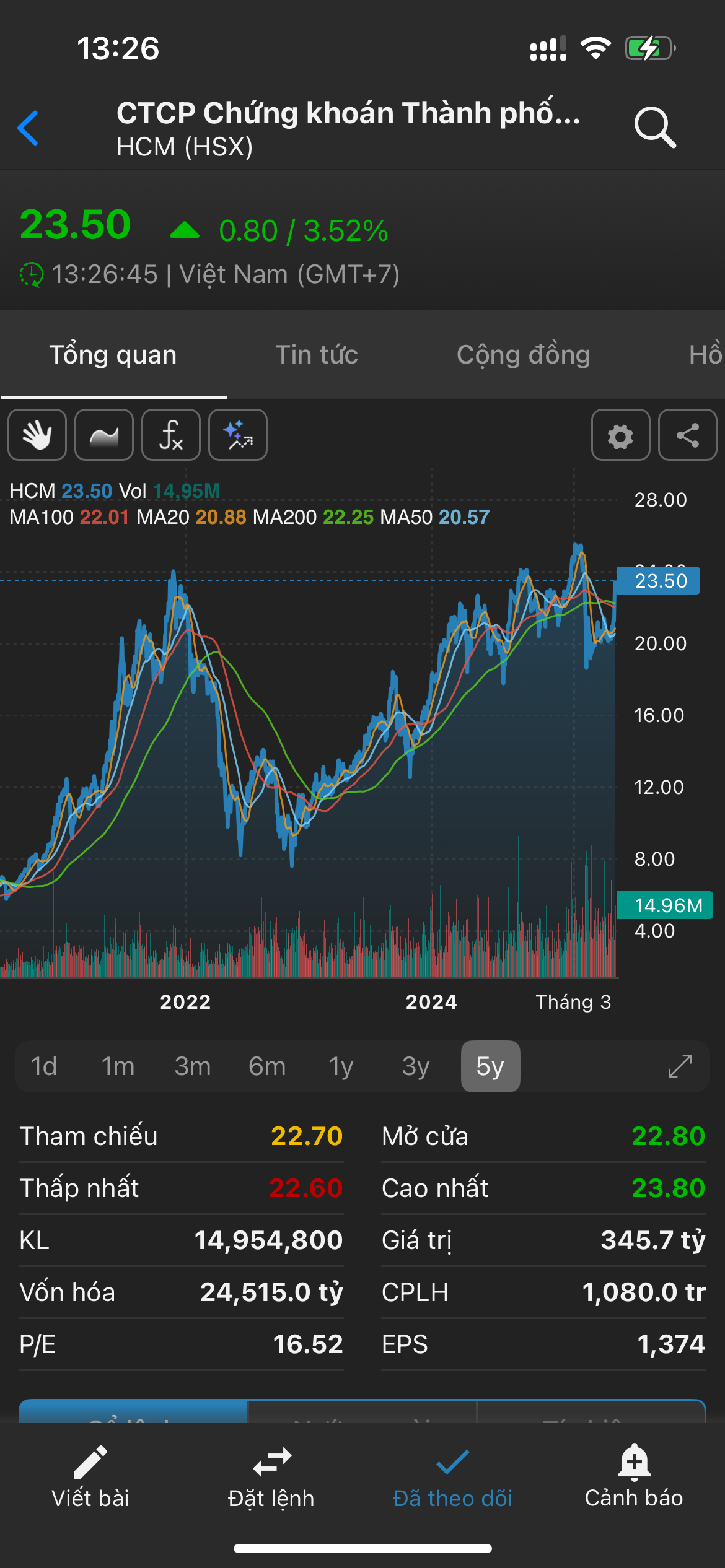725x1568 pixels.
Task: Tap the green up-triangle price indicator
Action: point(185,230)
